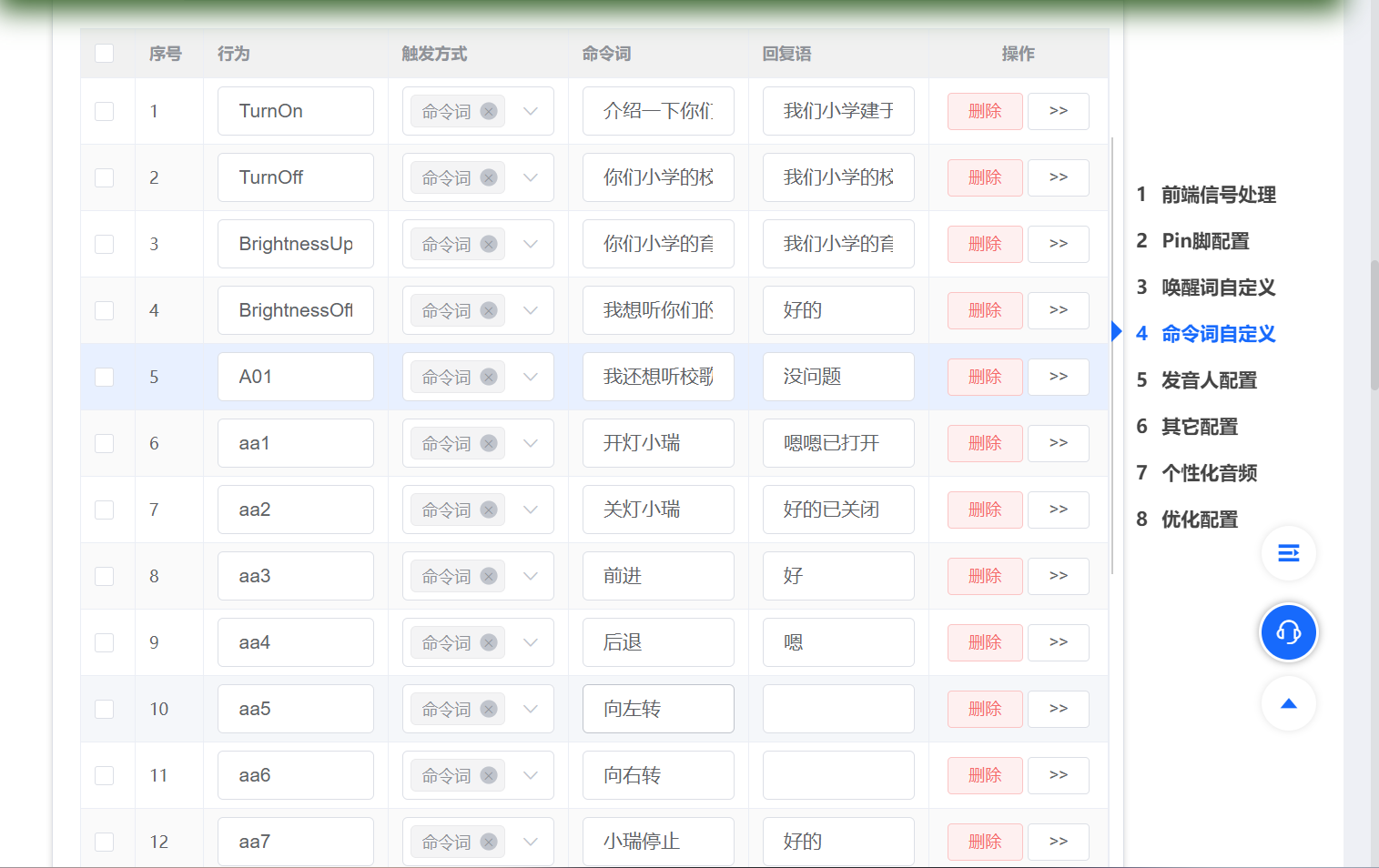The image size is (1379, 868).
Task: Select the checkbox for row 11 aa6
Action: 105,775
